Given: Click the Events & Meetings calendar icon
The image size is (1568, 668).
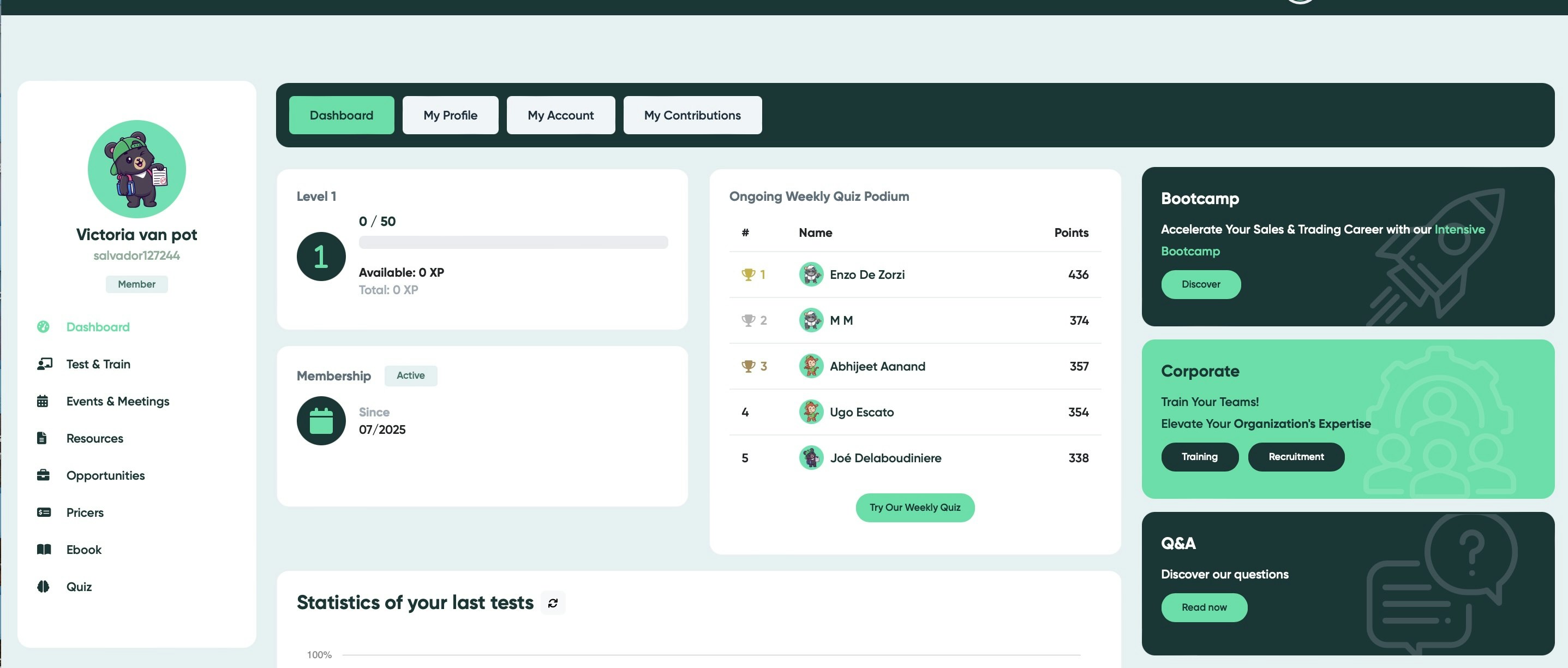Looking at the screenshot, I should click(43, 401).
